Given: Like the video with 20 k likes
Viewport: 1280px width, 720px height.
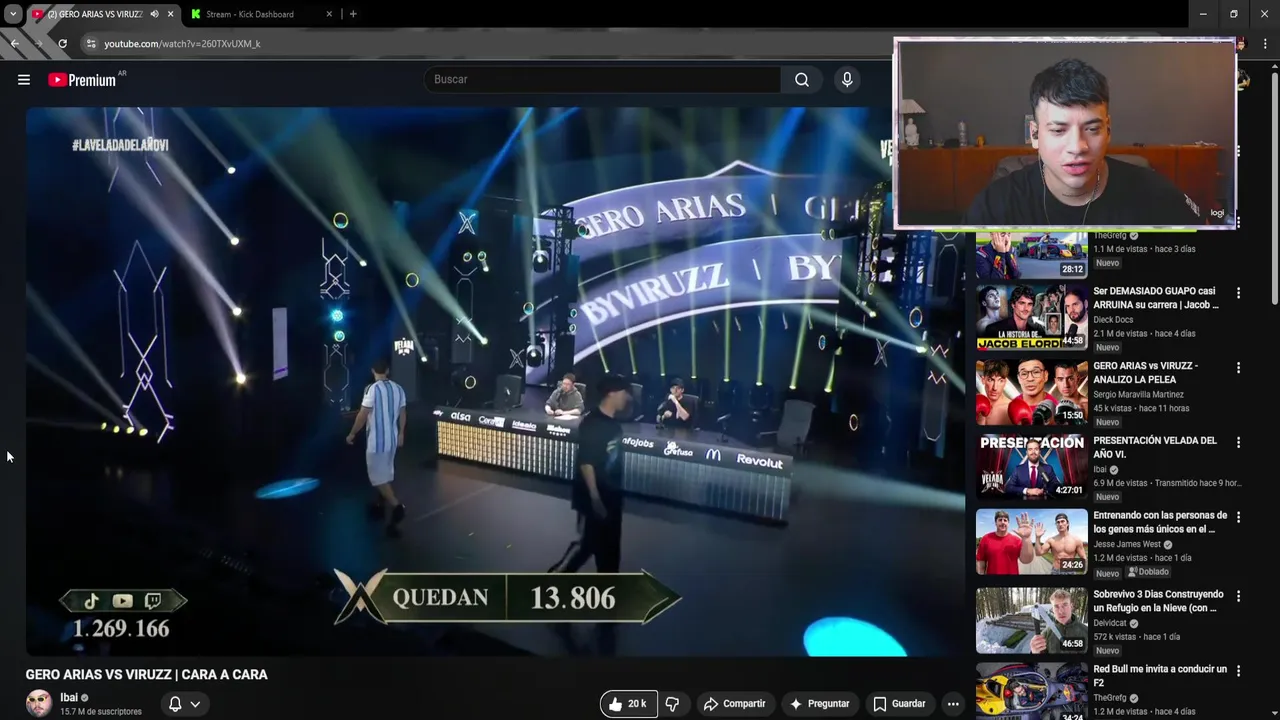Looking at the screenshot, I should pos(628,704).
